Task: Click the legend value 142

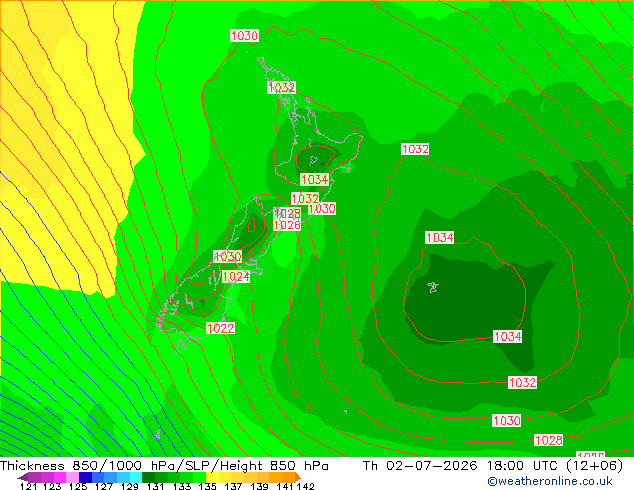Action: (306, 486)
